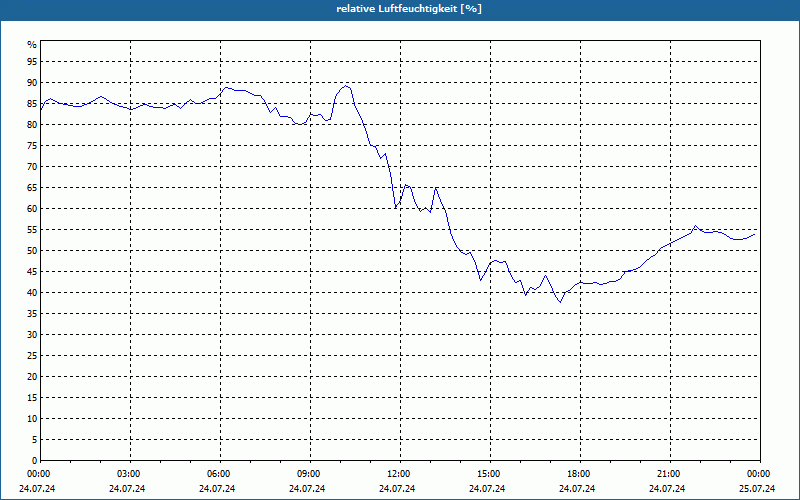Select the y-axis label '95'
The image size is (800, 500).
(x=32, y=62)
